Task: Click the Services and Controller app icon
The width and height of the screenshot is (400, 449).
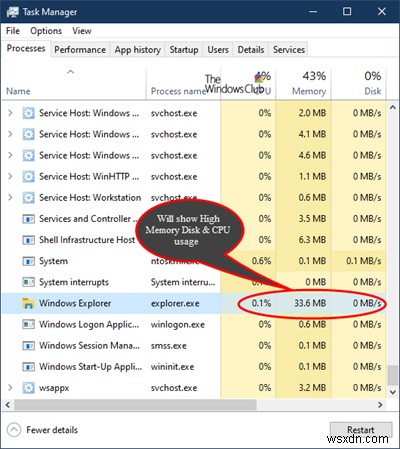Action: point(28,219)
